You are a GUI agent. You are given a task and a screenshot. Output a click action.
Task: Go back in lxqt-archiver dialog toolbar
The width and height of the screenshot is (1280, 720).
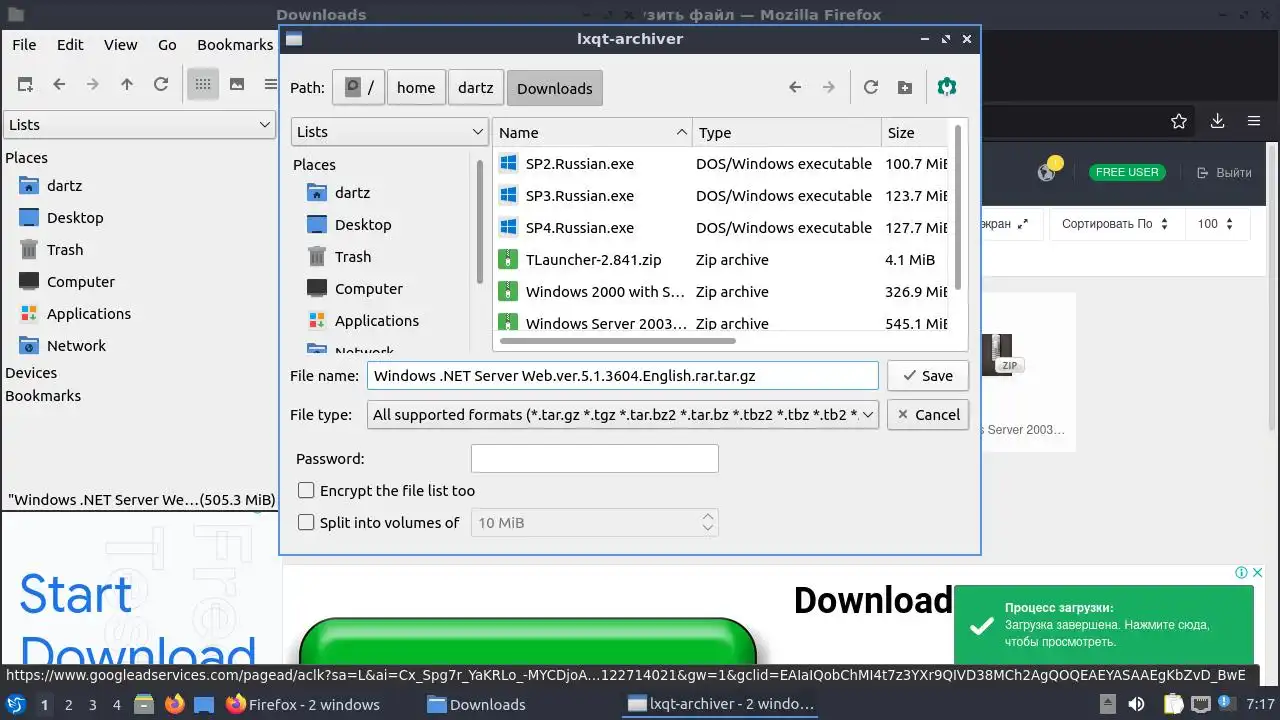pos(795,88)
